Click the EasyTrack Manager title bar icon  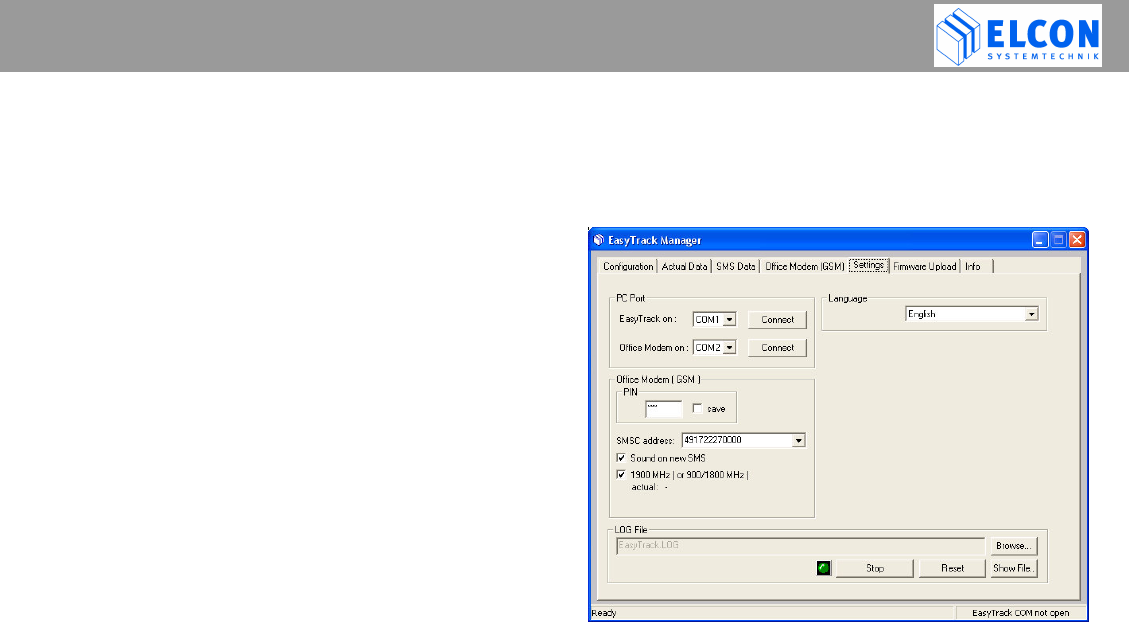(x=598, y=240)
